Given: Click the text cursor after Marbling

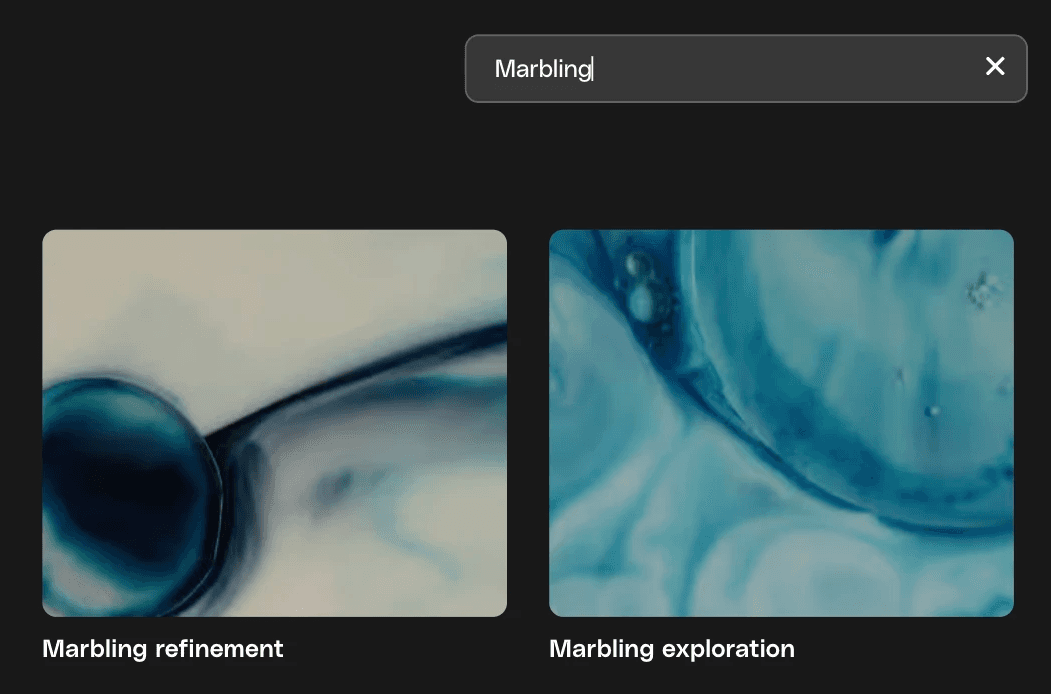Looking at the screenshot, I should 593,68.
